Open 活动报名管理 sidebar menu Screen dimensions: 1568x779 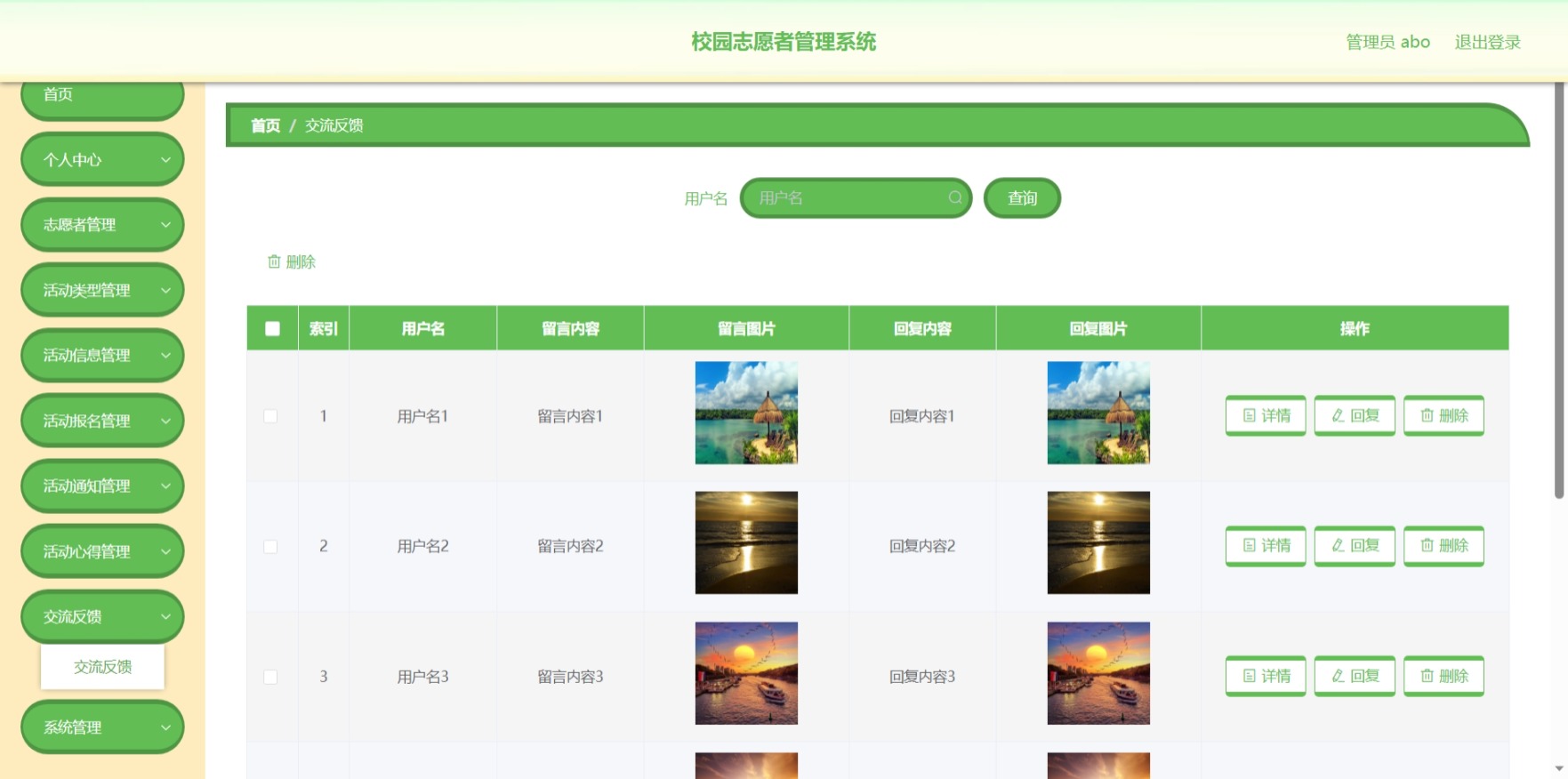(102, 421)
